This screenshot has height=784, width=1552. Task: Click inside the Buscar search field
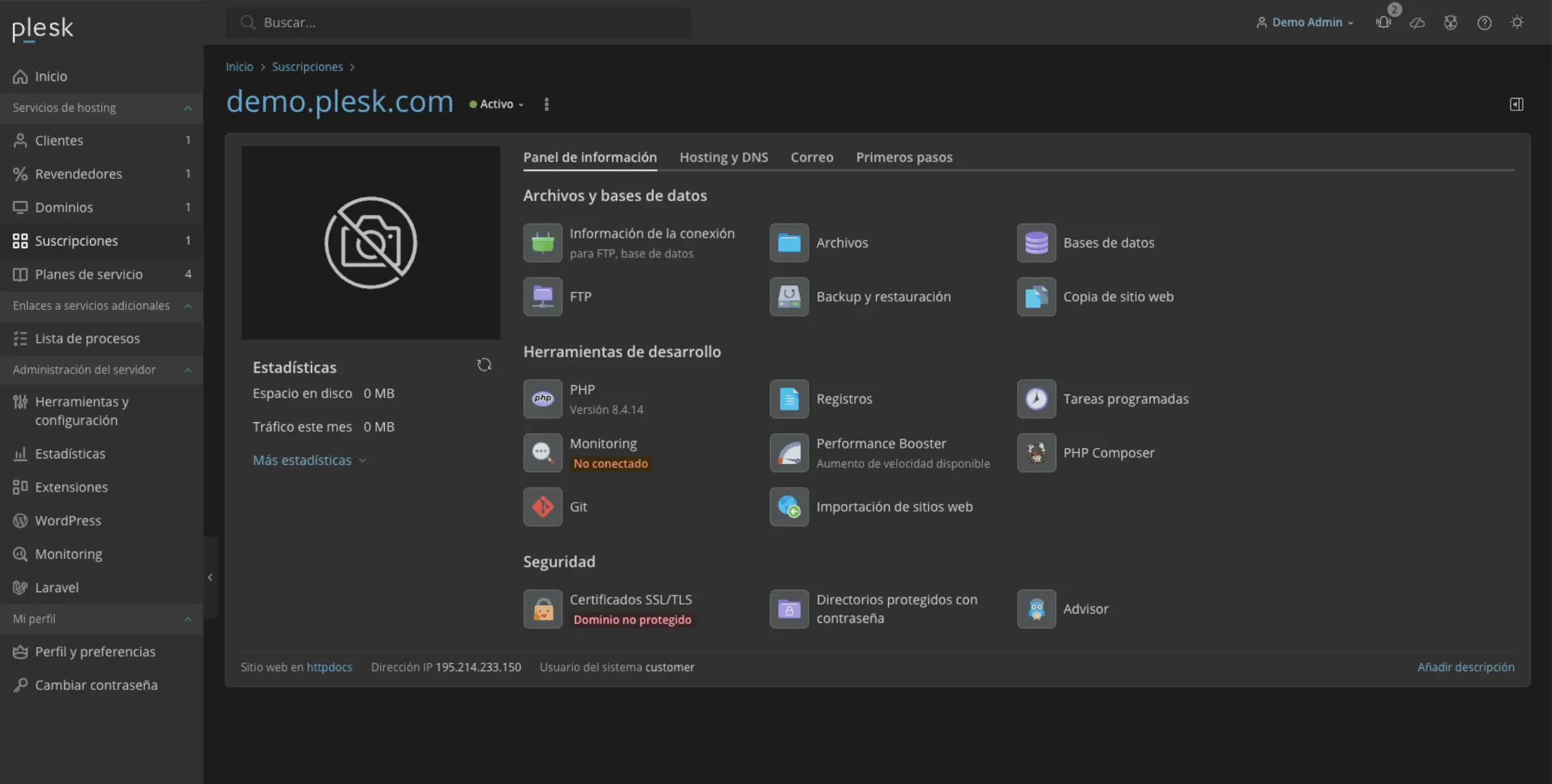tap(457, 22)
